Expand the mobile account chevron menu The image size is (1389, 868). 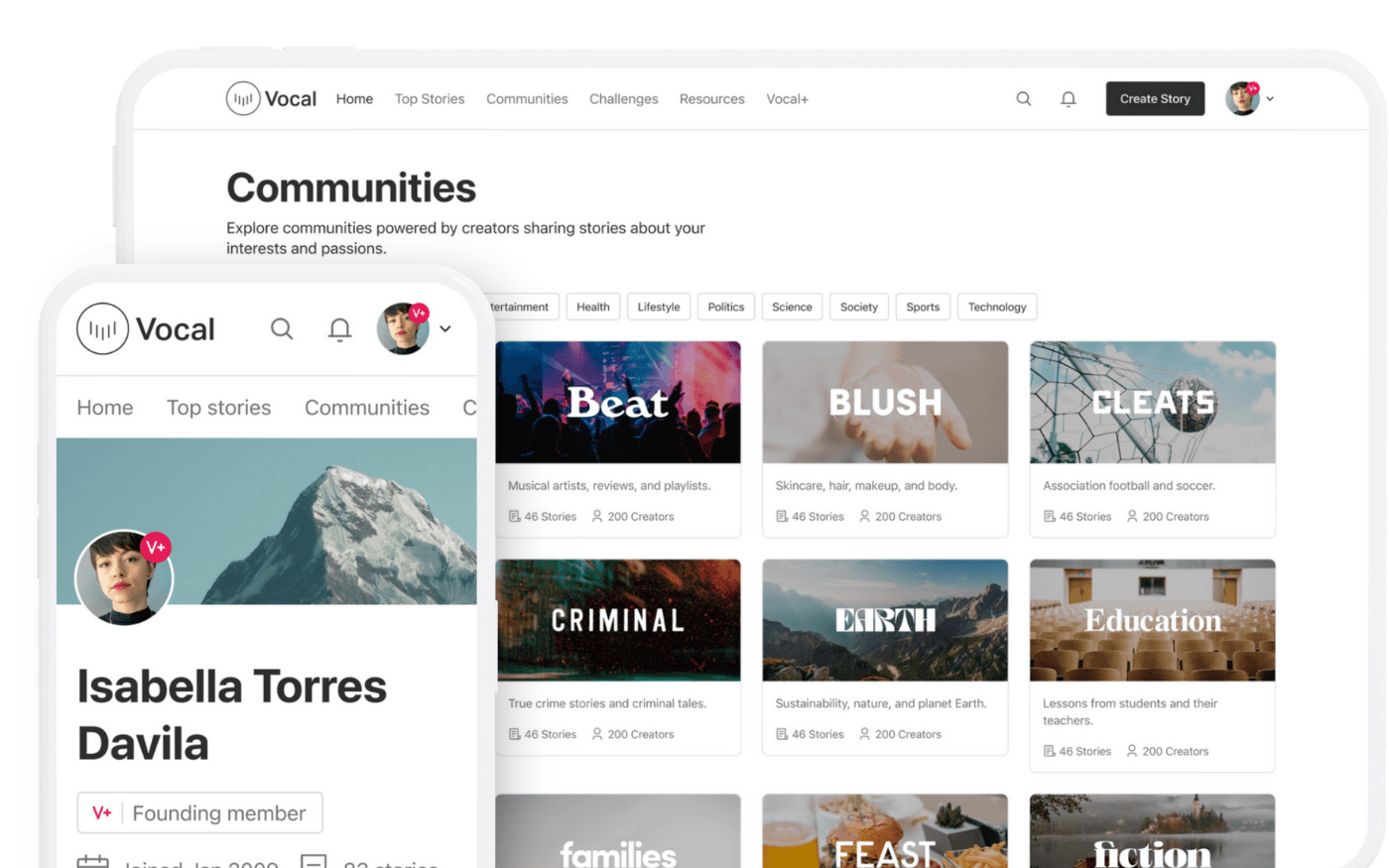[445, 329]
